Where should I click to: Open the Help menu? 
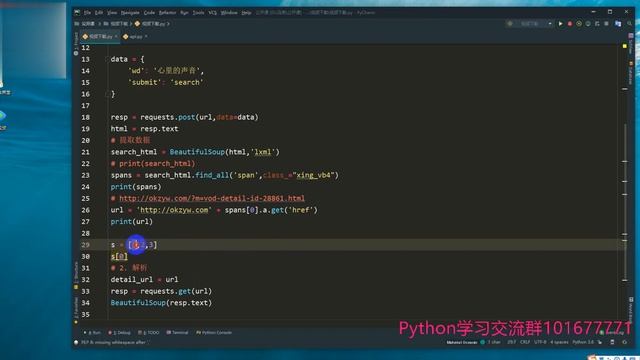pos(246,13)
